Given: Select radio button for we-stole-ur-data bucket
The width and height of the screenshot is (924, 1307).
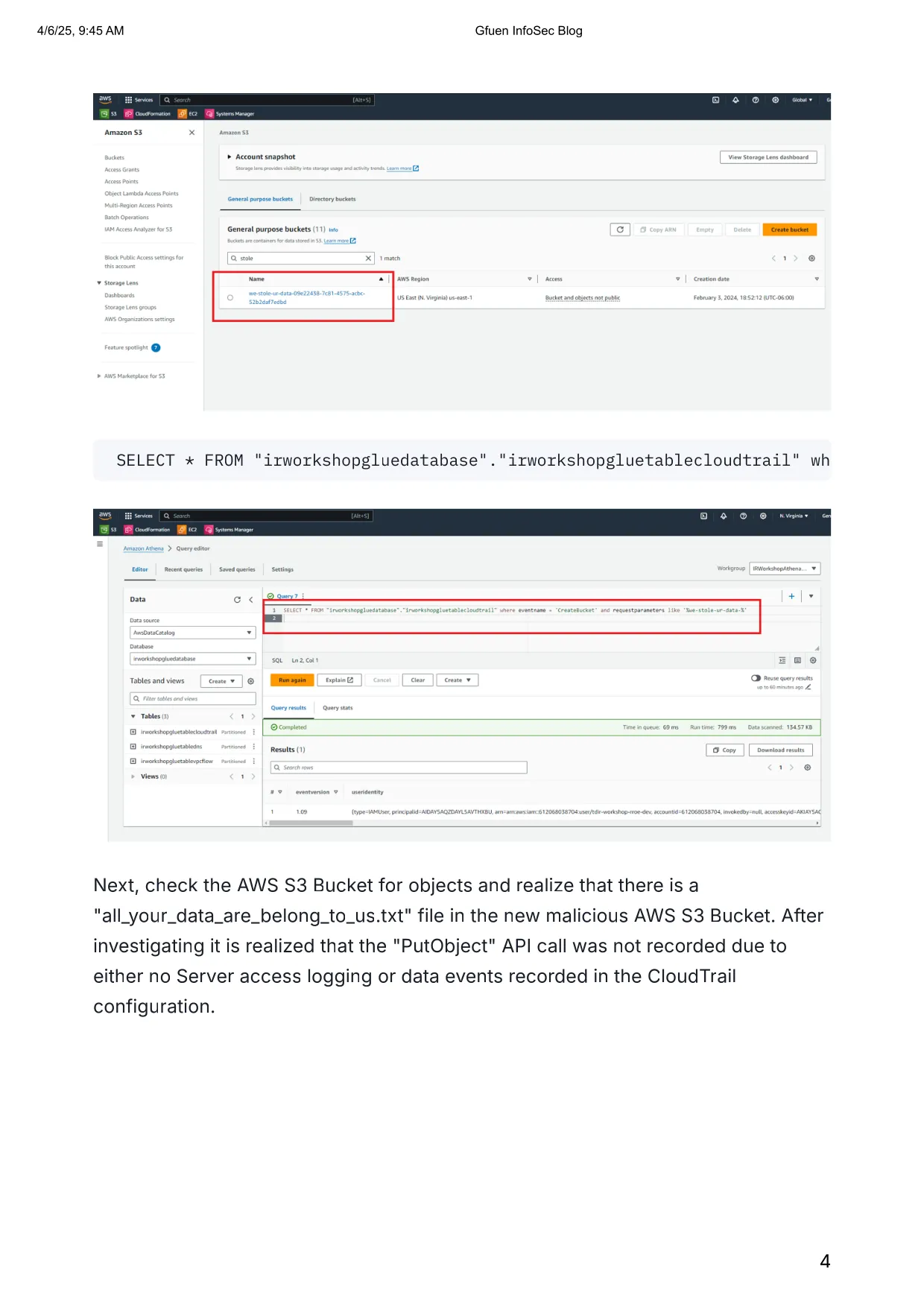Looking at the screenshot, I should (x=230, y=298).
